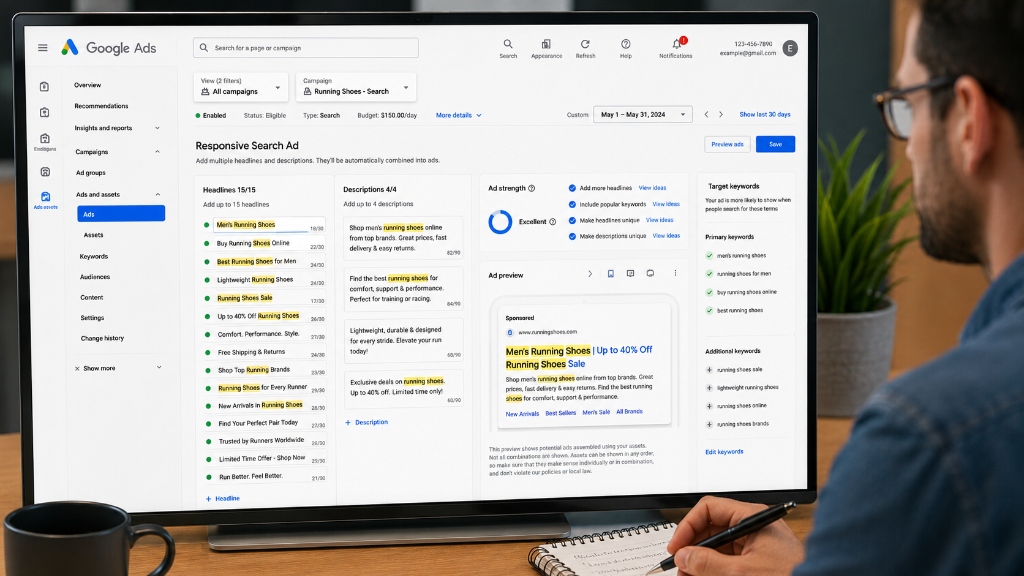Click the help icon beside Ad strength

point(532,188)
